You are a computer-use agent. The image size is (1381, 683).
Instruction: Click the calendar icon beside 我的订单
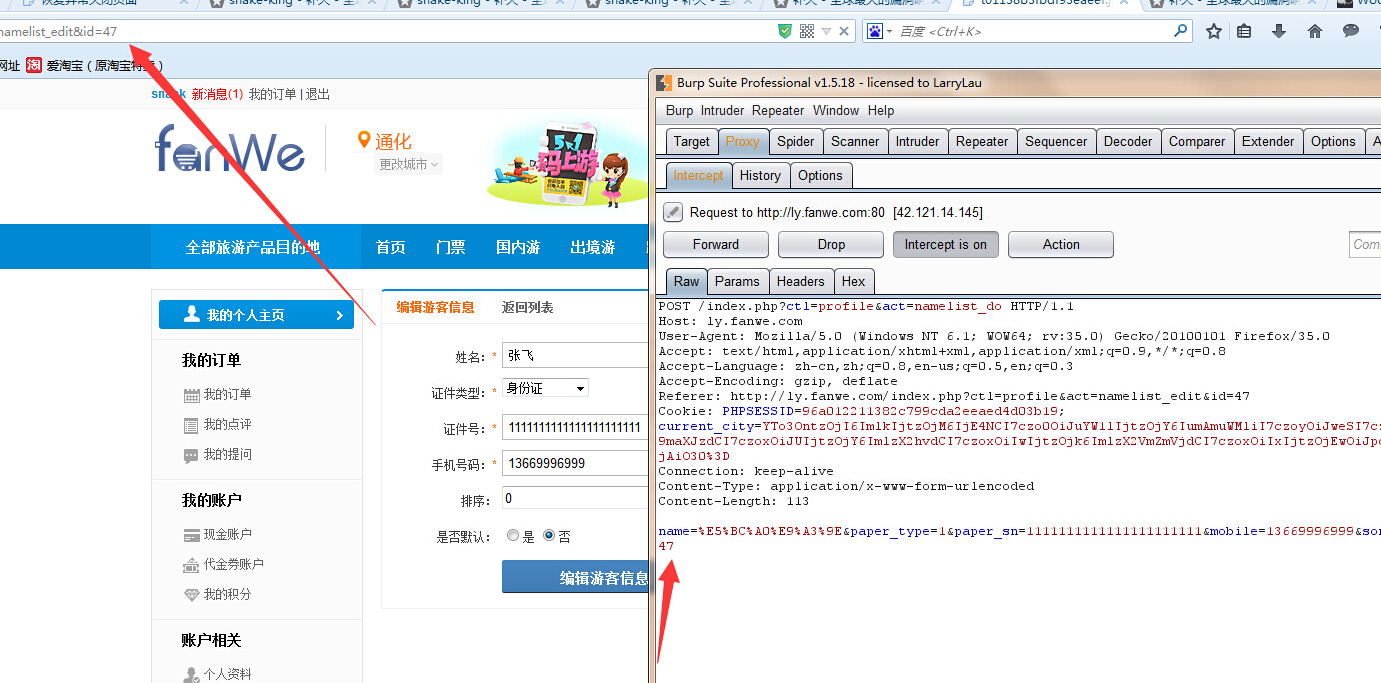191,395
